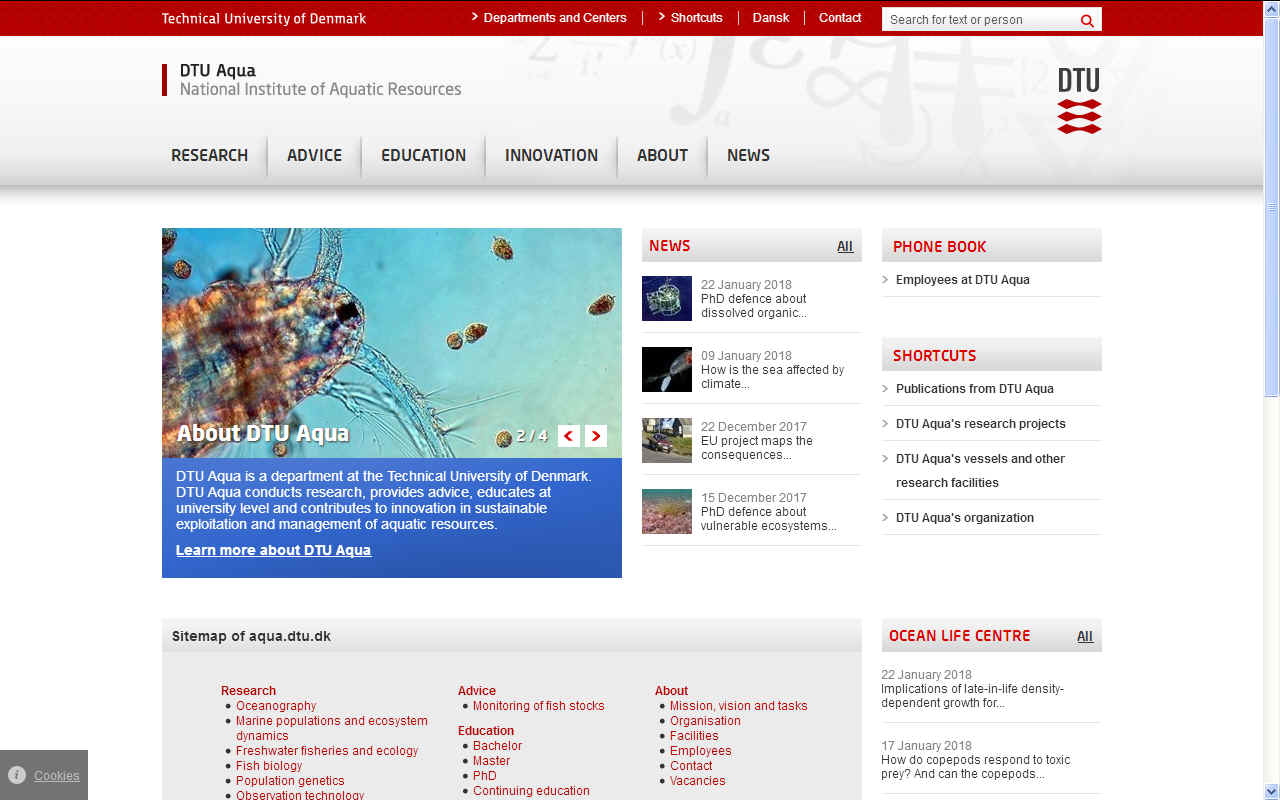The height and width of the screenshot is (800, 1280).
Task: Open Continuing education link
Action: (x=532, y=791)
